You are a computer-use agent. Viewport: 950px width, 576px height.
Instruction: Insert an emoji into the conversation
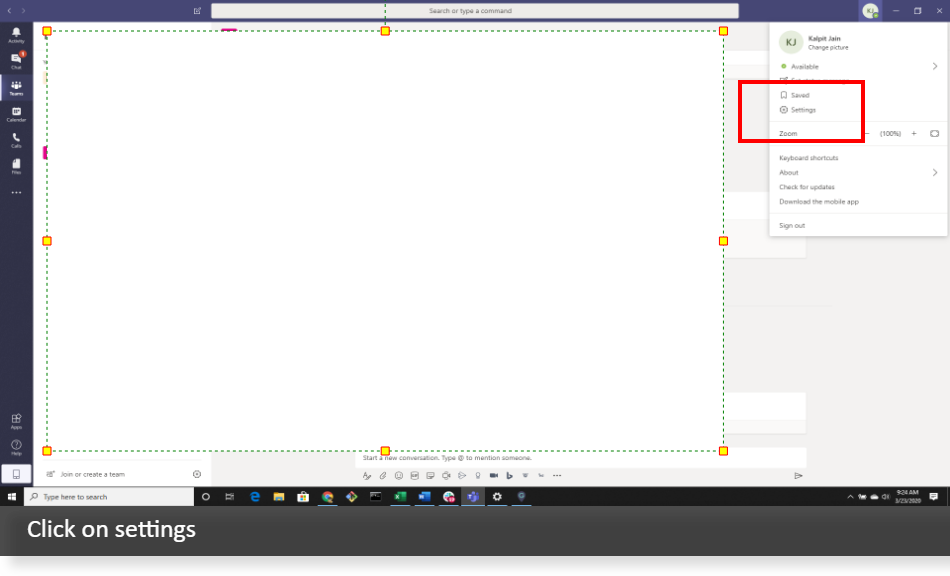(x=397, y=475)
